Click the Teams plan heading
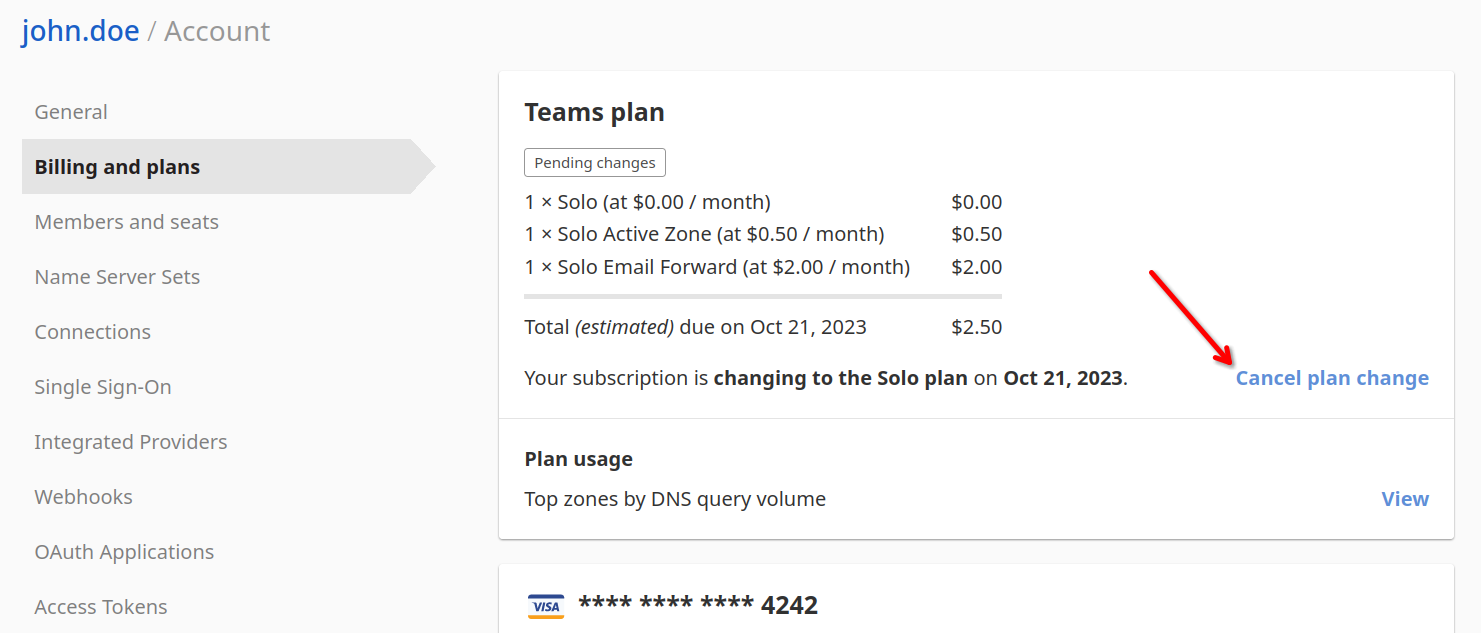1481x633 pixels. [x=594, y=111]
